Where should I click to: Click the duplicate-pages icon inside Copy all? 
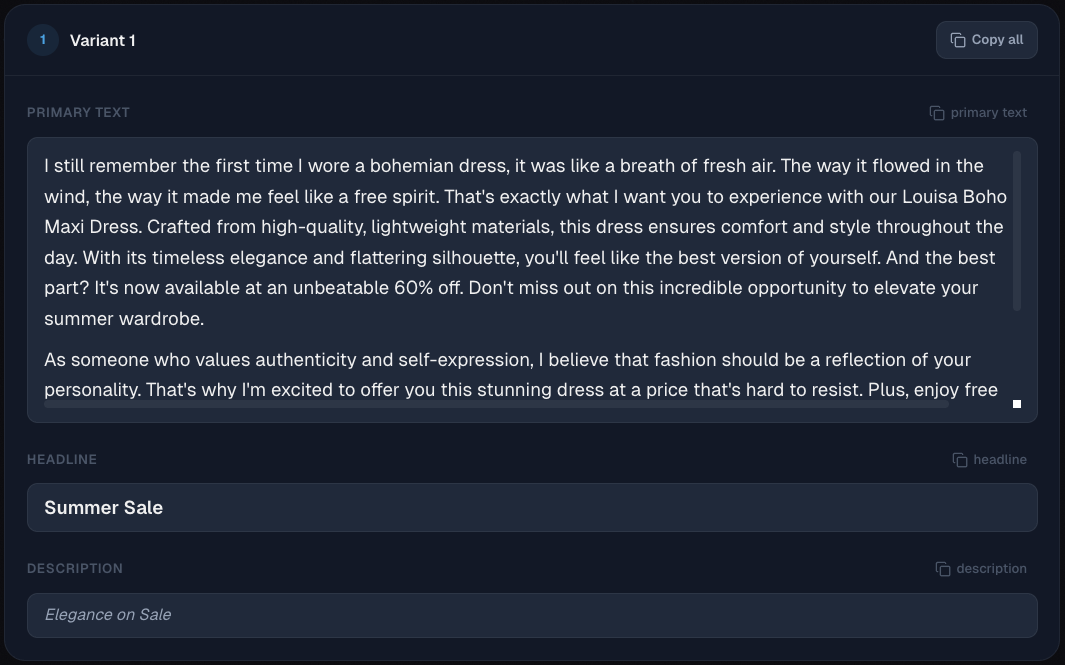959,40
